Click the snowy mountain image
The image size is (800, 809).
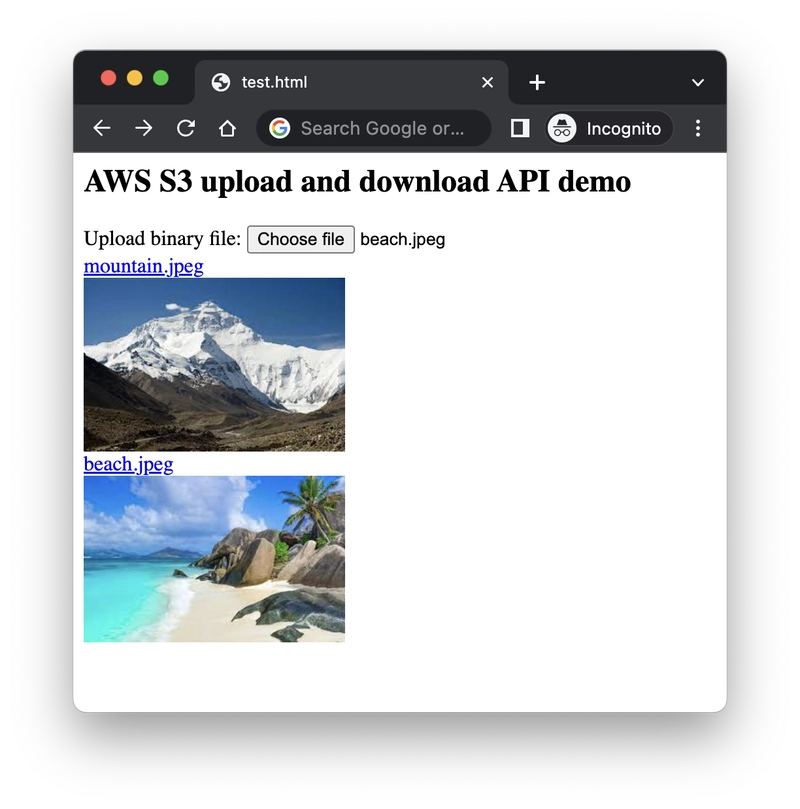214,365
